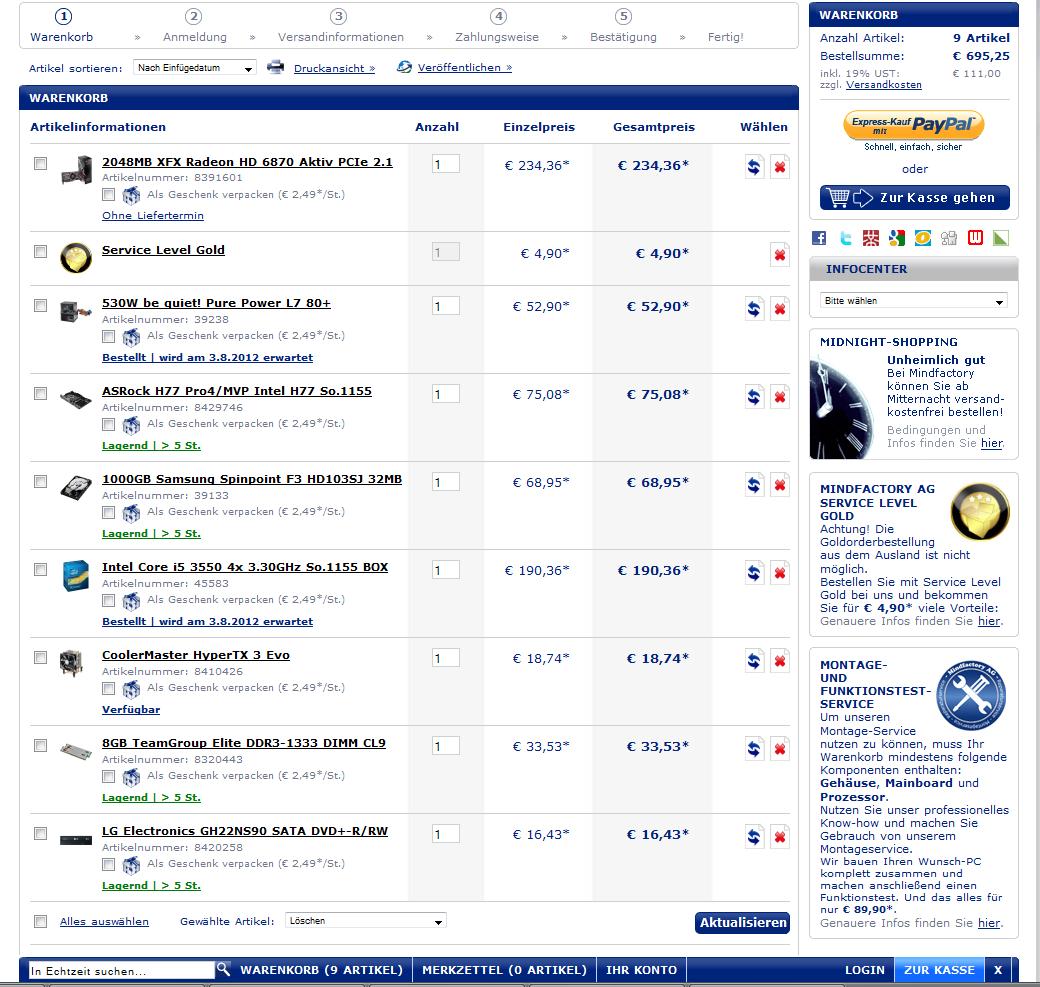Click the Zur Kasse gehen button
Viewport: 1040px width, 987px height.
tap(915, 198)
